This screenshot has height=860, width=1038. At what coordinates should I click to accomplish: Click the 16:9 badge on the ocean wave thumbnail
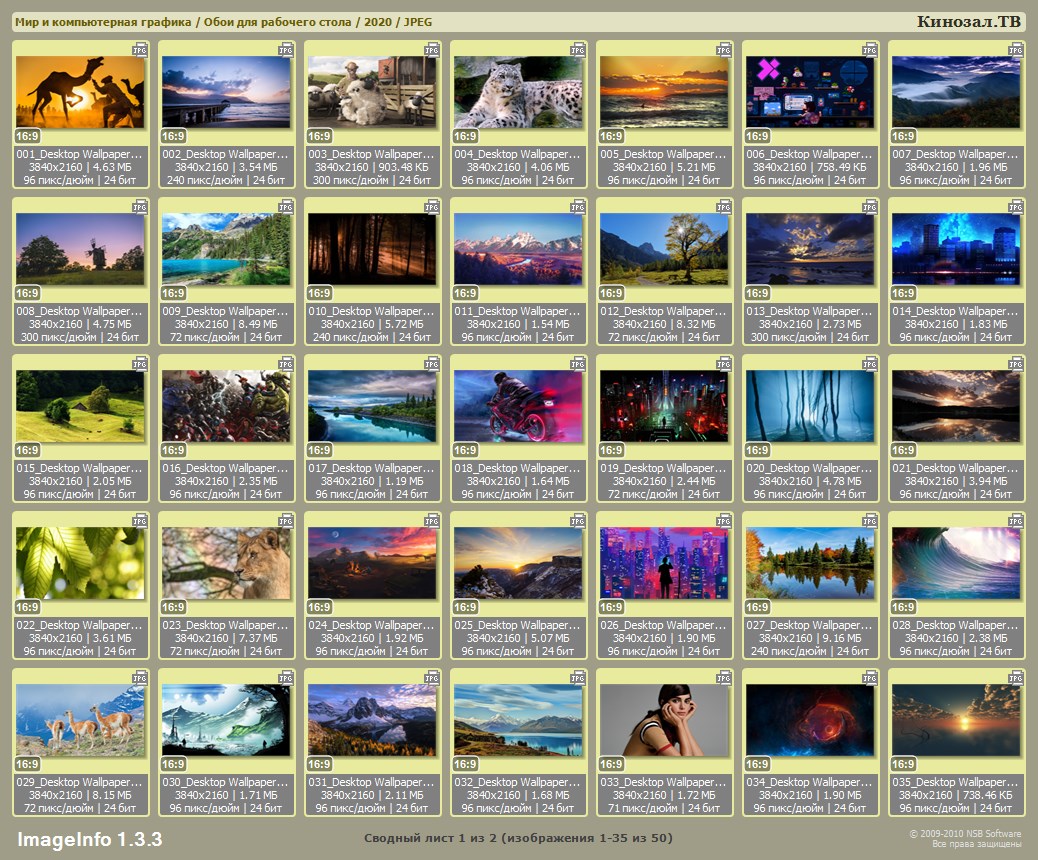[903, 607]
